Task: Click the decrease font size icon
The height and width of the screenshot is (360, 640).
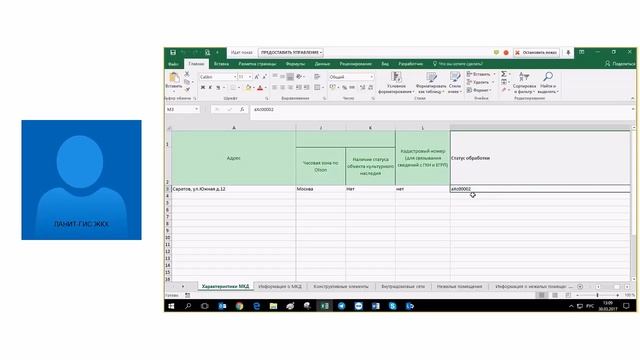Action: click(x=264, y=77)
